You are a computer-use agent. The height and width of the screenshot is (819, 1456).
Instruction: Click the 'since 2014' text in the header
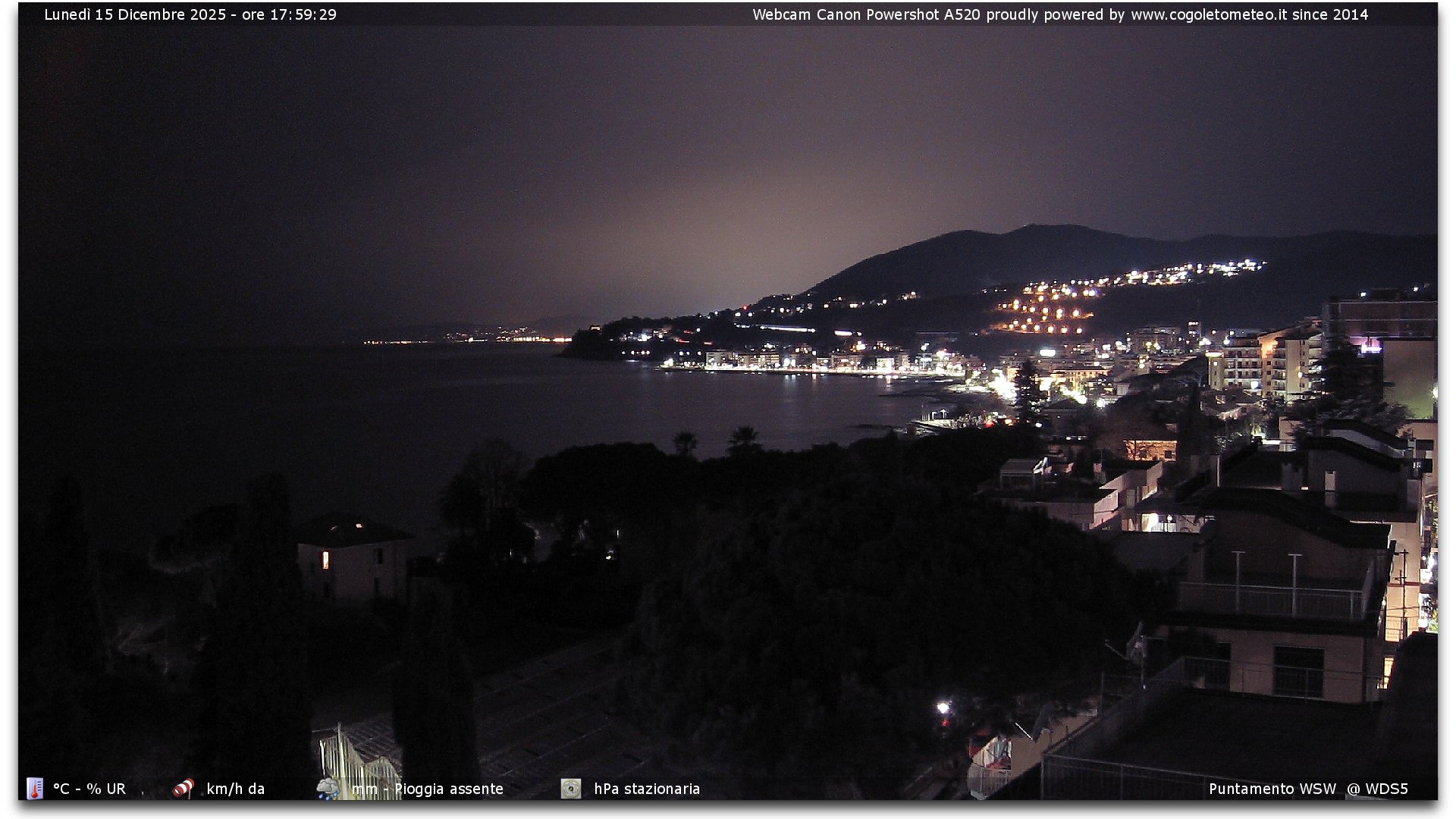(x=1330, y=14)
